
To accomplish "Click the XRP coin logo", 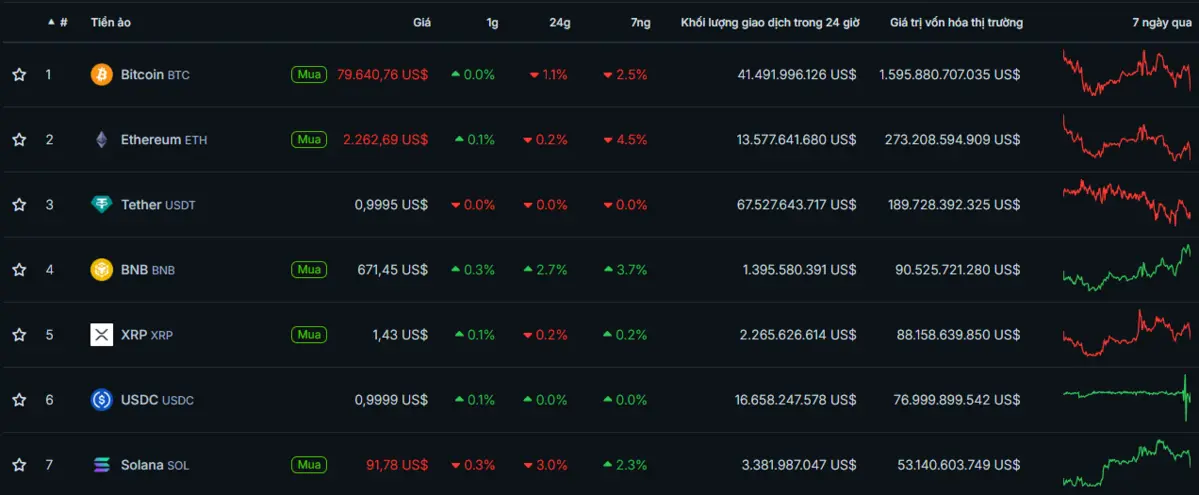I will pyautogui.click(x=102, y=335).
